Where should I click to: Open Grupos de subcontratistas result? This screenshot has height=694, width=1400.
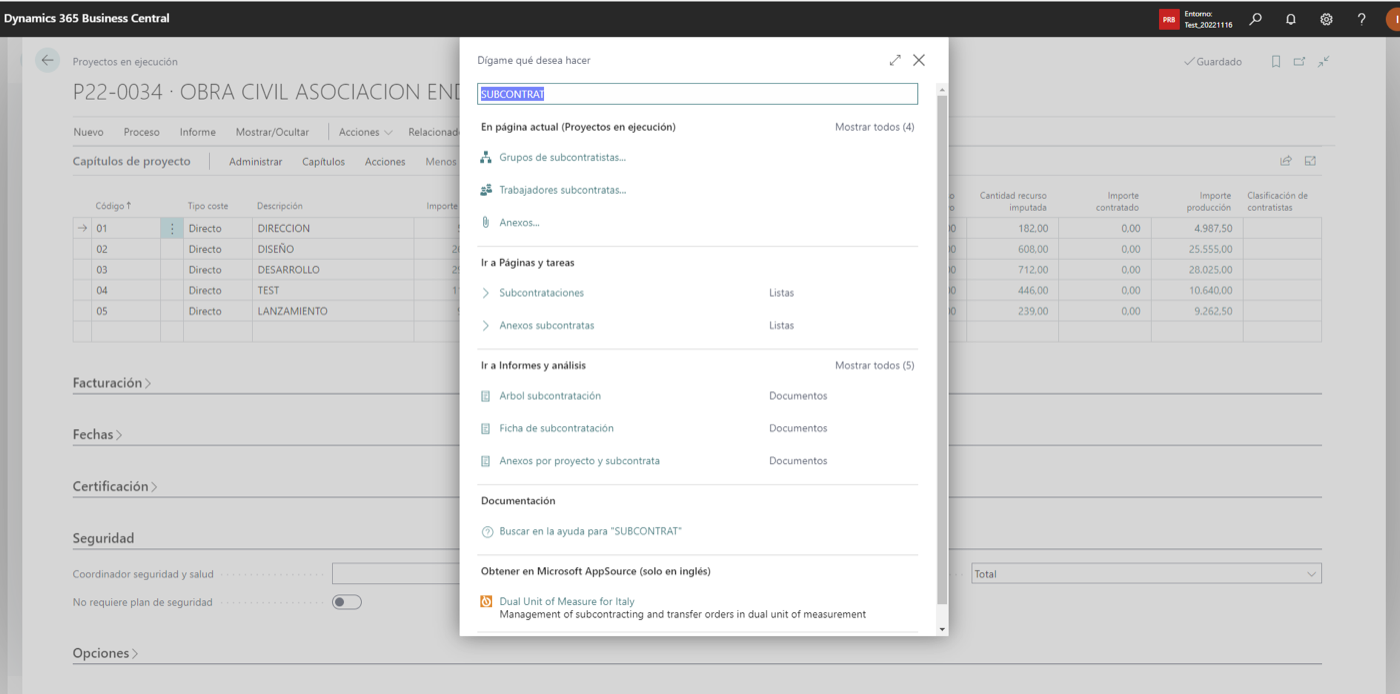(563, 157)
